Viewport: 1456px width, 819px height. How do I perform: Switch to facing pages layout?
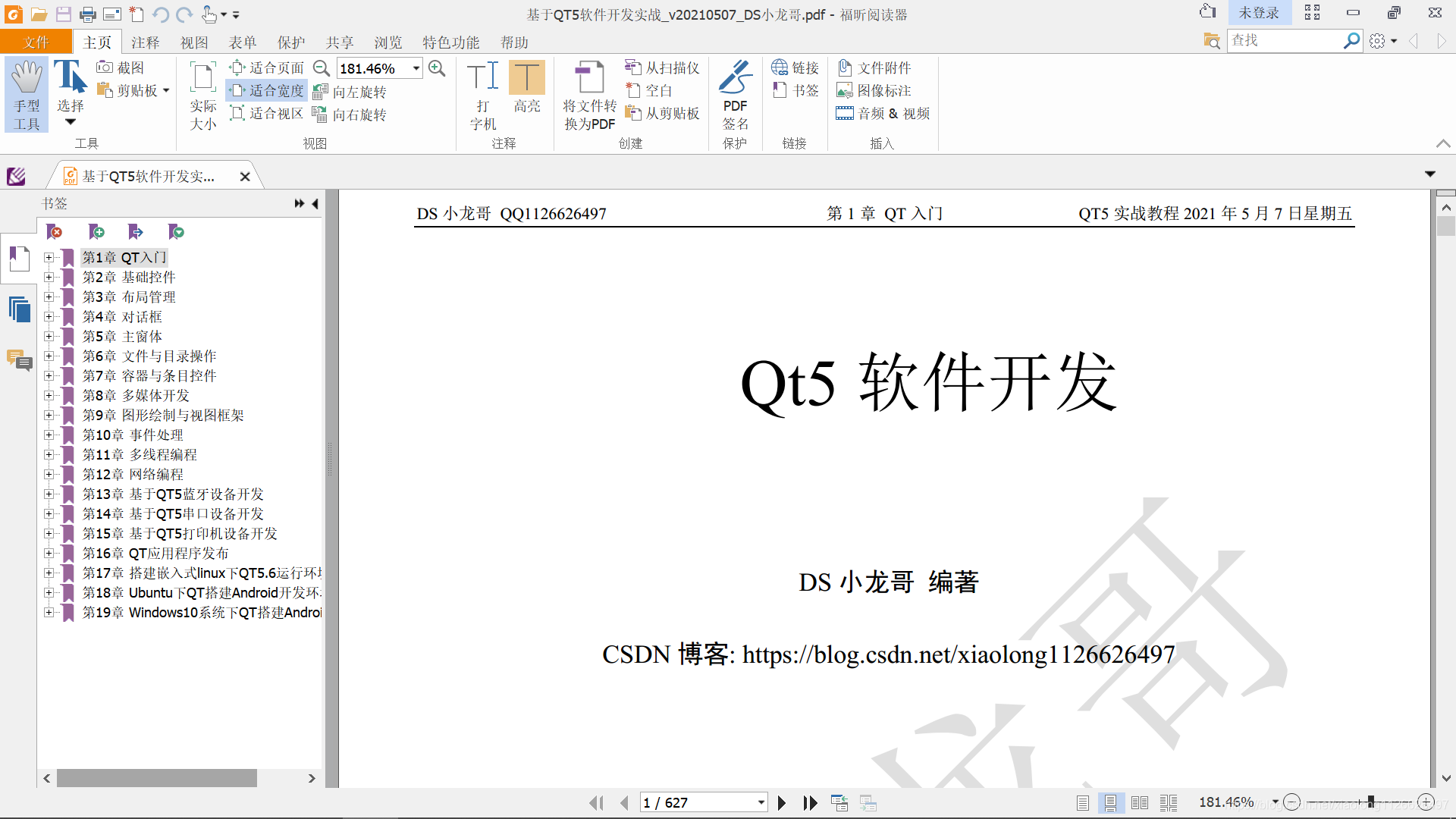point(1139,802)
